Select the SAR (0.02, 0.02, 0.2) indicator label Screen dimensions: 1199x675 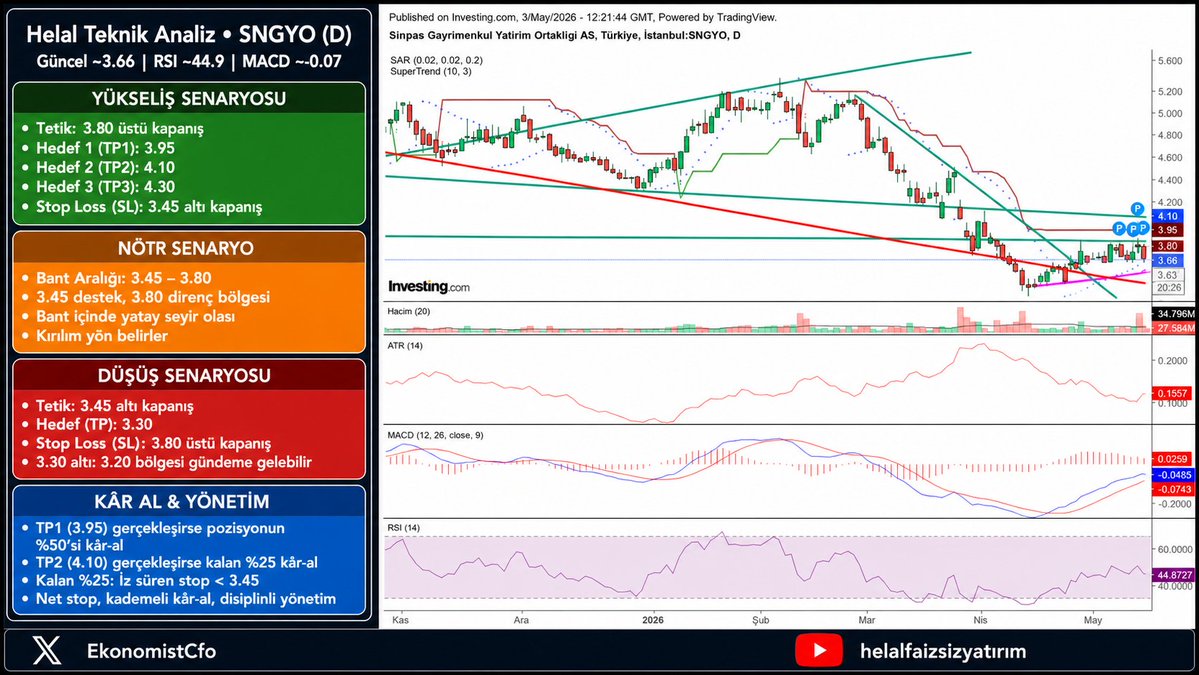[x=436, y=60]
